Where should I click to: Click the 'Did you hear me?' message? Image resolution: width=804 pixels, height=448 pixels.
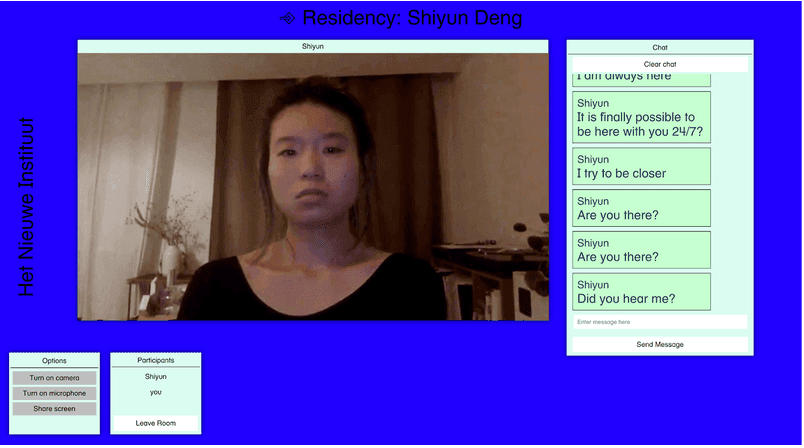click(641, 291)
